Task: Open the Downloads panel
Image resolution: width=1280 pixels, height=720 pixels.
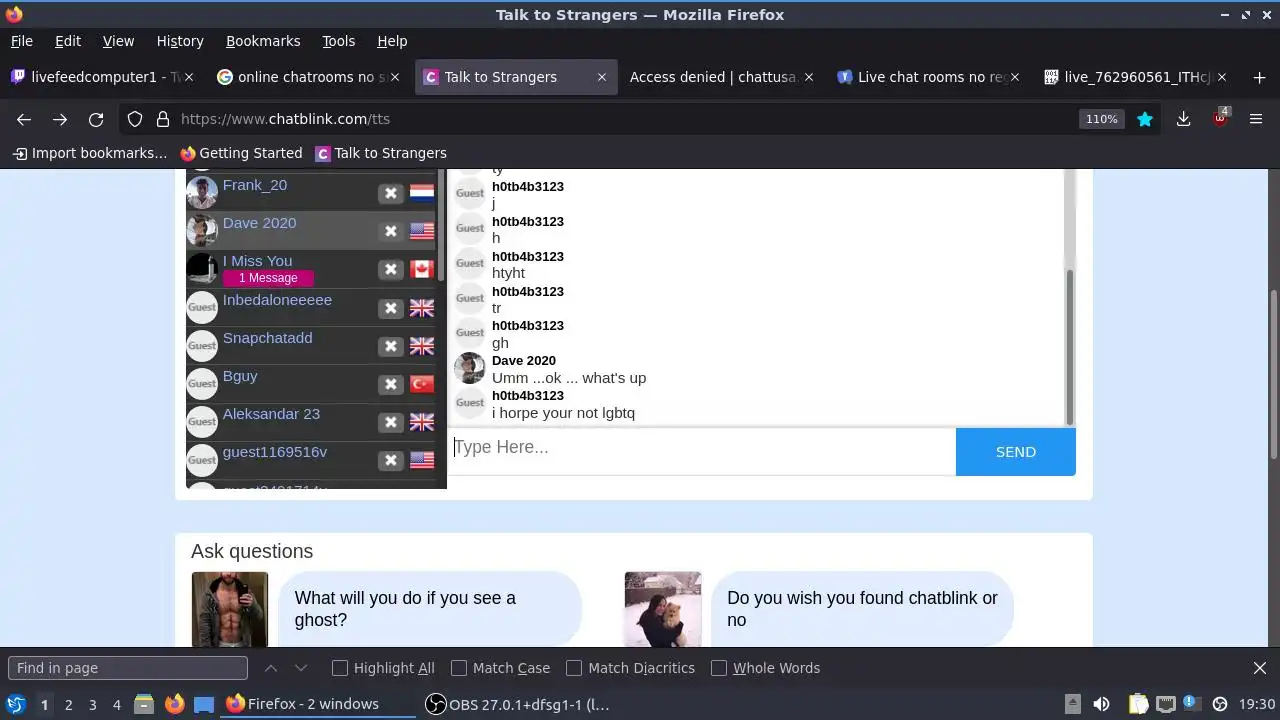Action: point(1183,119)
